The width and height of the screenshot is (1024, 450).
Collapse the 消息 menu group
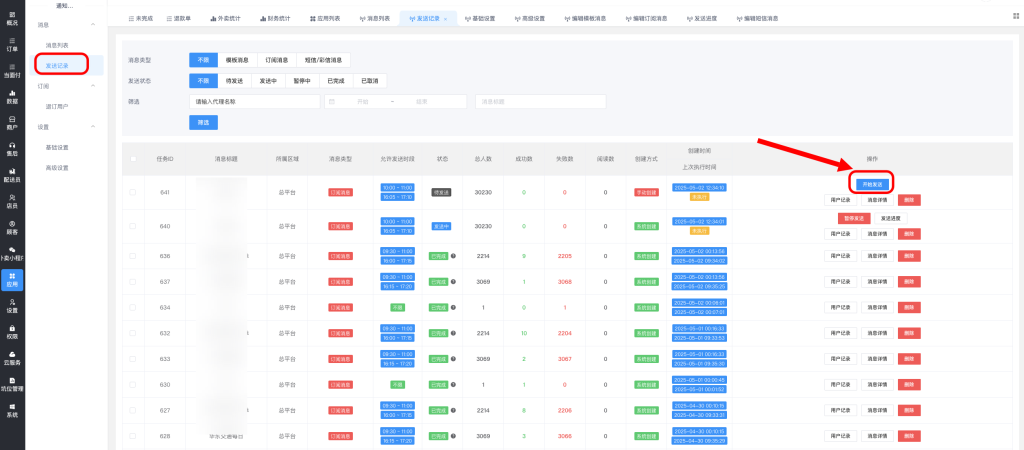pos(93,24)
